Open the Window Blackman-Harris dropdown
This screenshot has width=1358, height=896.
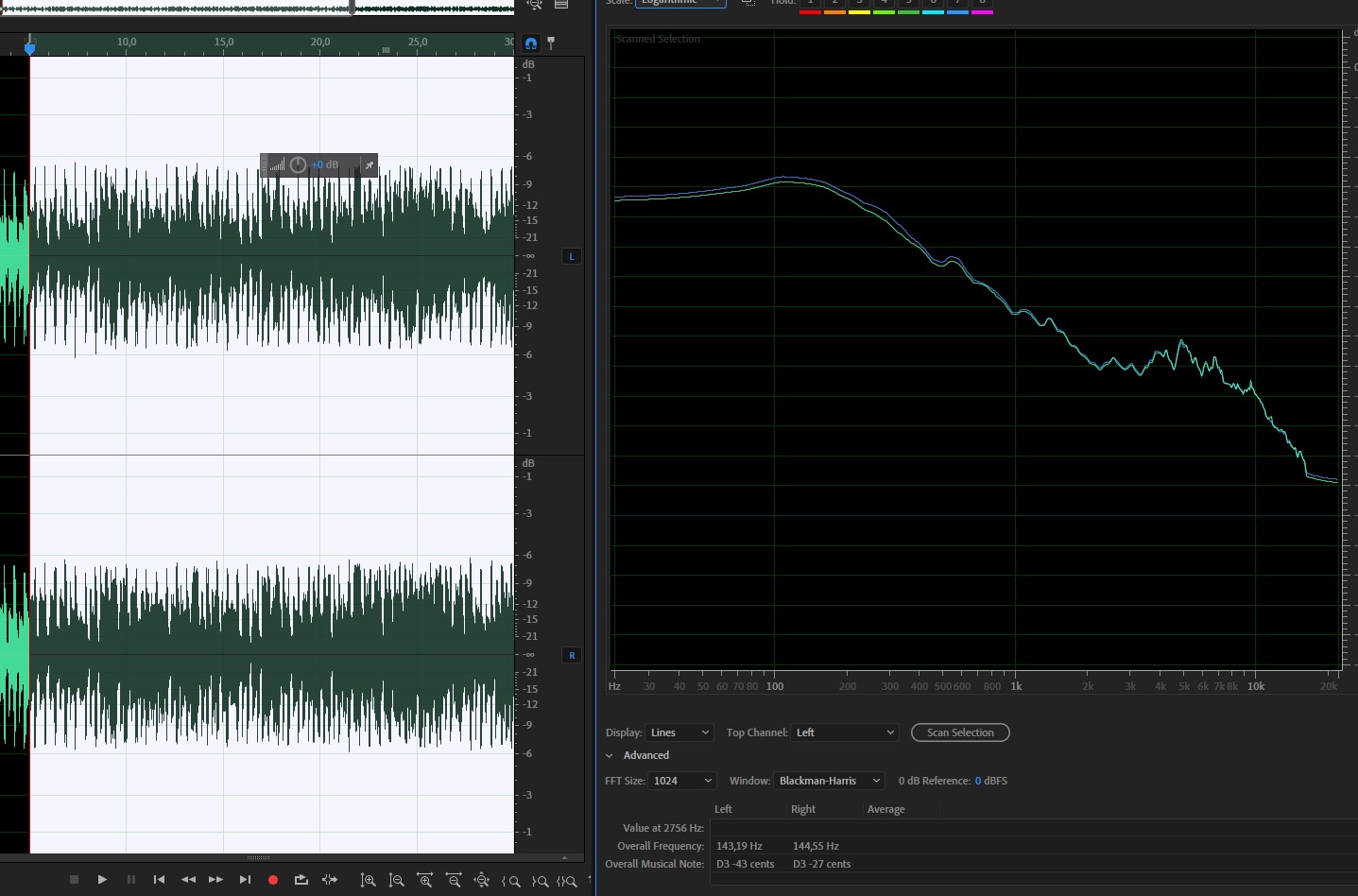point(829,781)
